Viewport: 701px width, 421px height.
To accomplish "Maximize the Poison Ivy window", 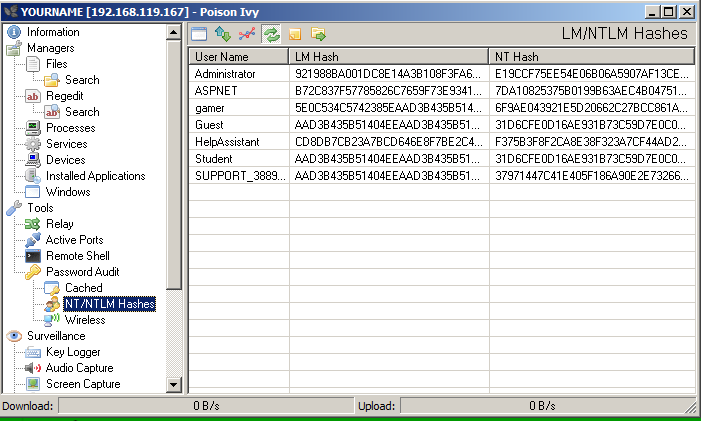I will [x=668, y=12].
